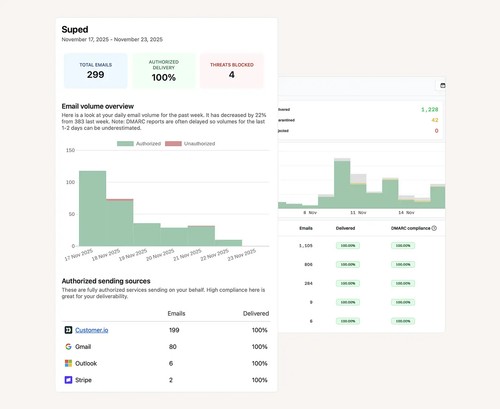Toggle the Authorized legend entry
The width and height of the screenshot is (500, 409).
[x=139, y=144]
